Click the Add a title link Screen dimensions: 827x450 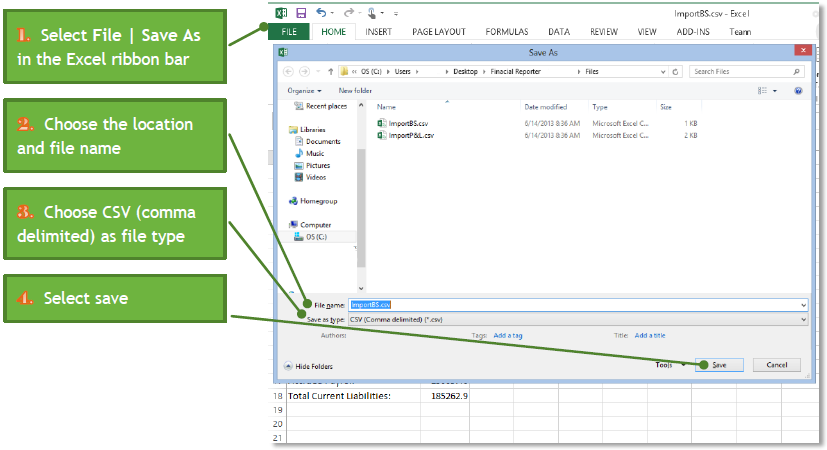[x=650, y=336]
